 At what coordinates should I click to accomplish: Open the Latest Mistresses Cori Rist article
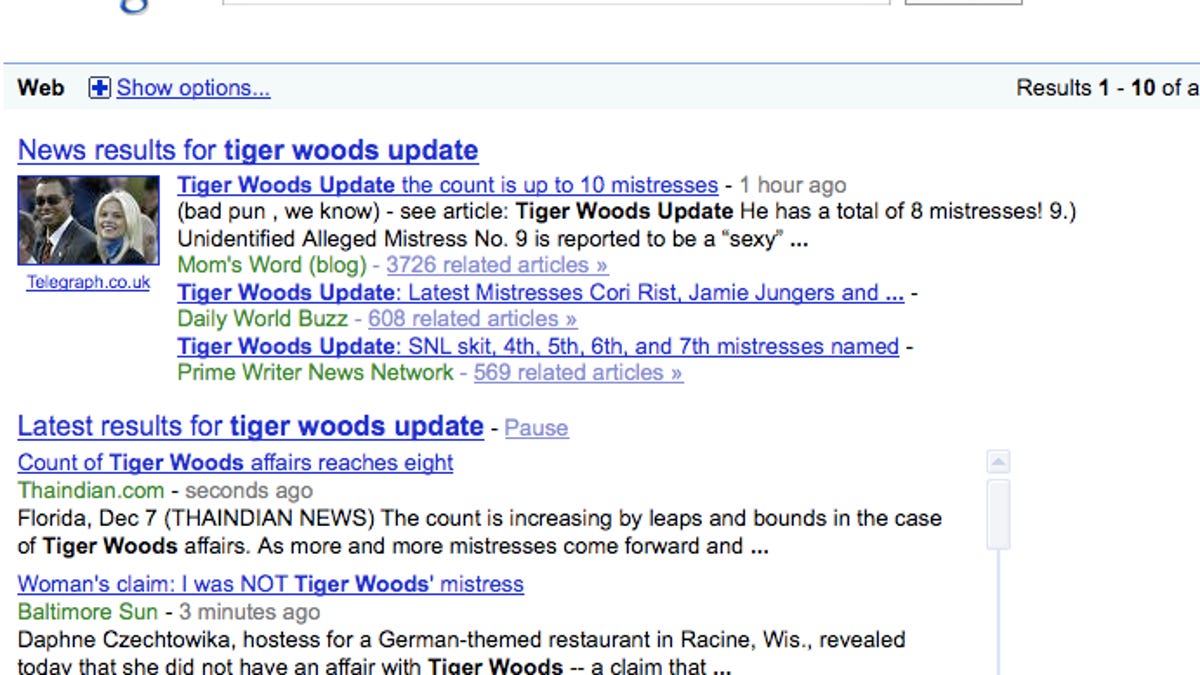[540, 292]
